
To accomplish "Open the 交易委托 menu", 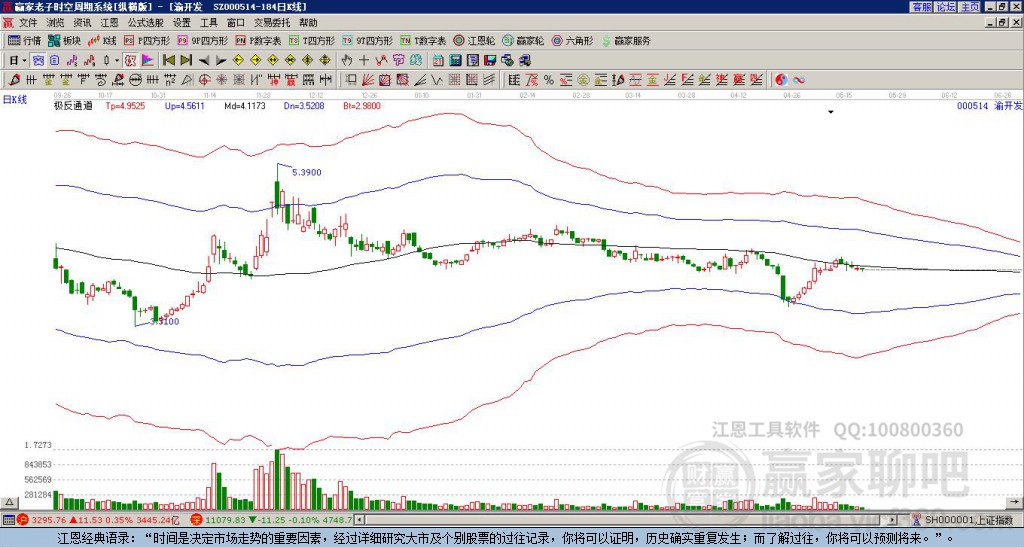I will (x=272, y=23).
